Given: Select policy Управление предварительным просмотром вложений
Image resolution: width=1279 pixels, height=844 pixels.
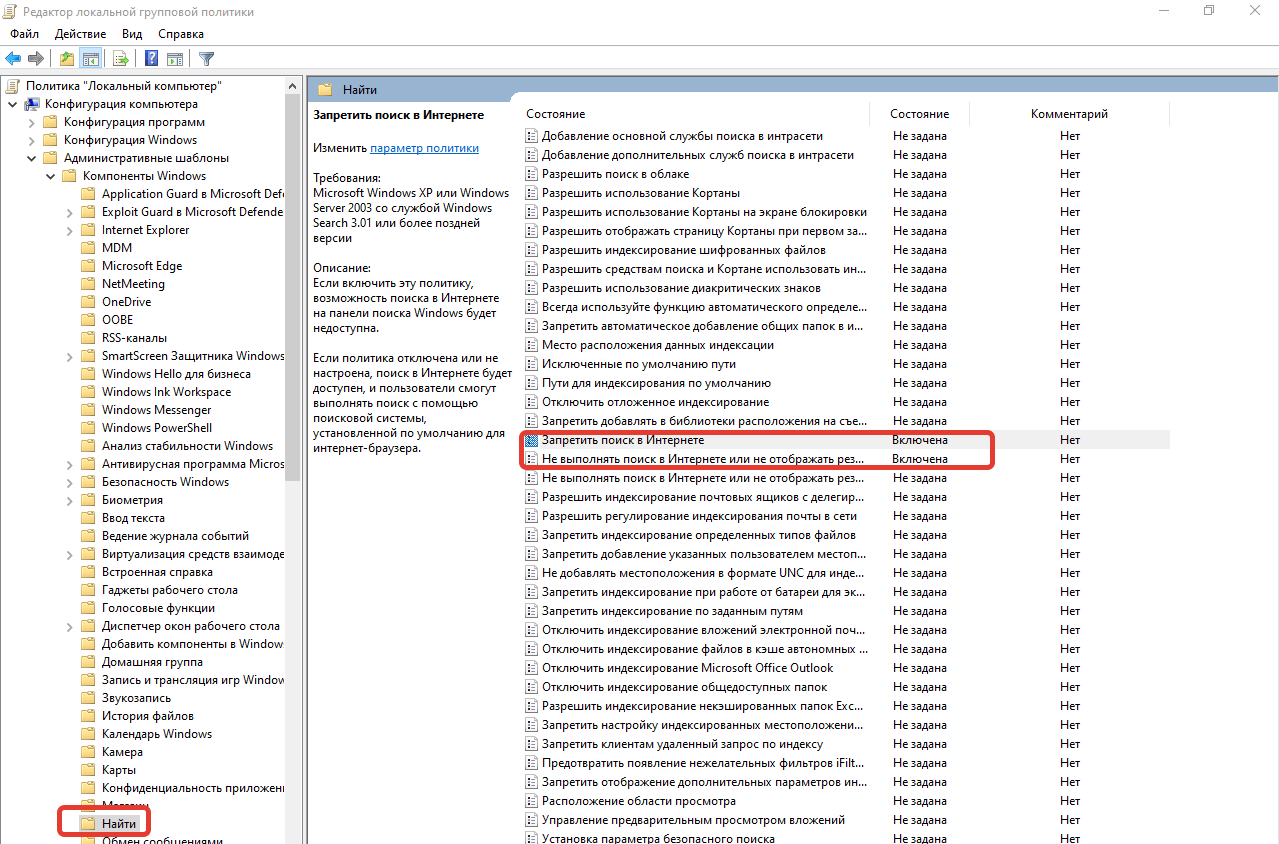Looking at the screenshot, I should point(693,820).
